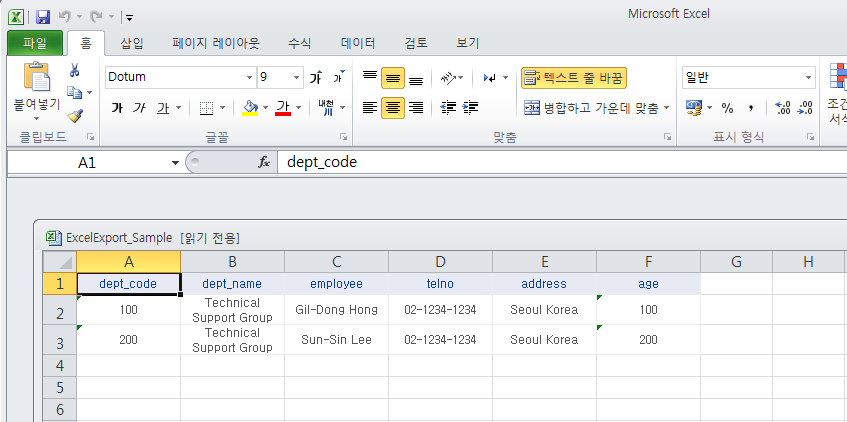Click the text direction icon
This screenshot has height=422, width=847.
tap(490, 78)
